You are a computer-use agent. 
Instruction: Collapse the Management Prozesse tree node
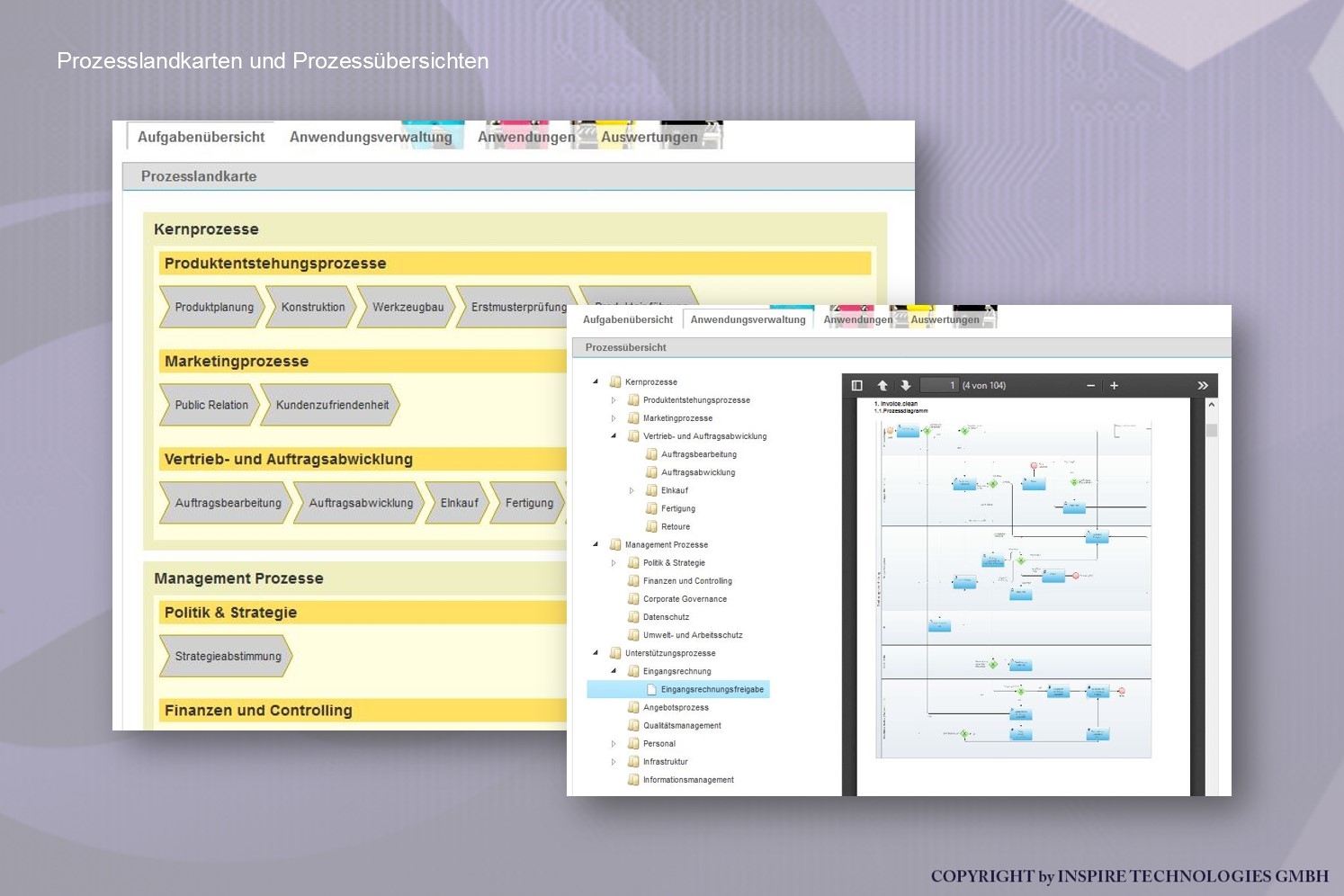[x=596, y=544]
